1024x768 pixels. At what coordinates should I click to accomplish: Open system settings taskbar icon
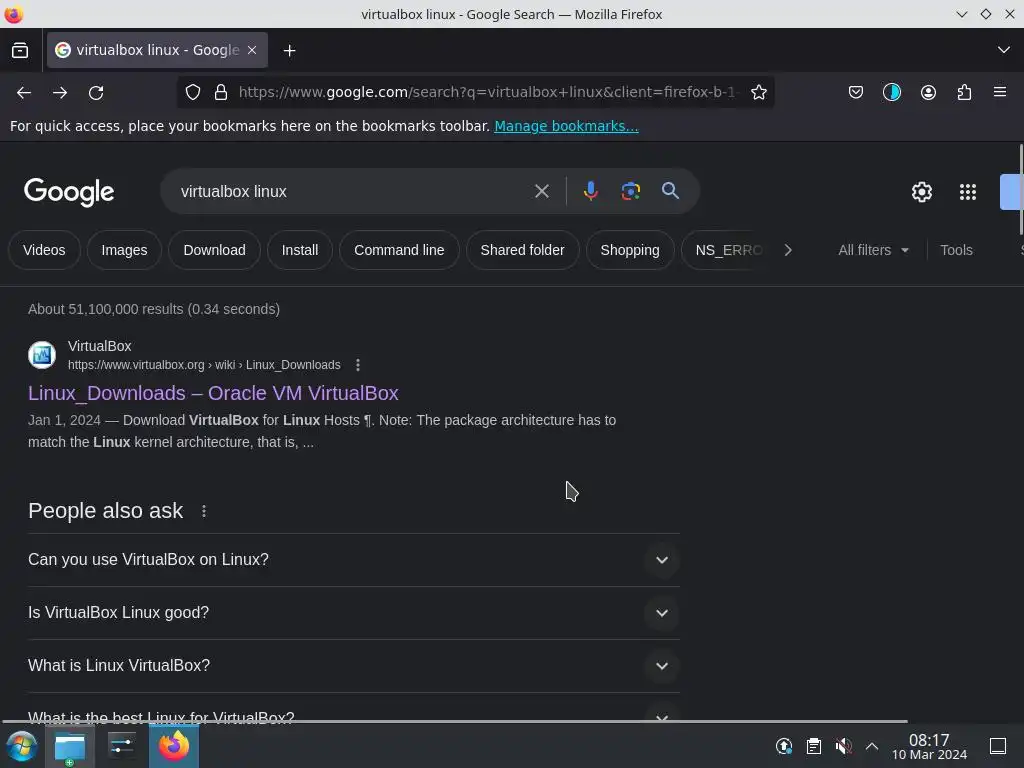tap(121, 746)
